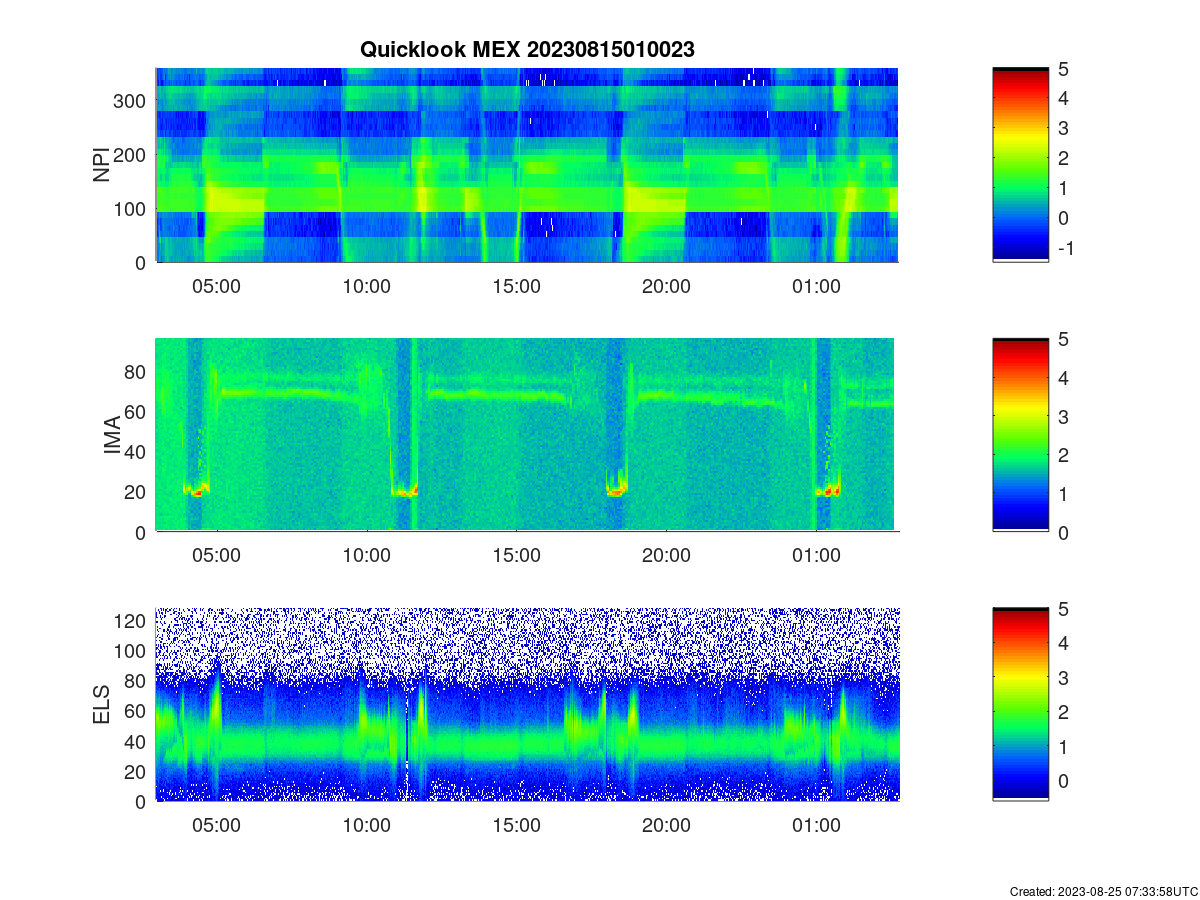The image size is (1200, 900).
Task: Click the "01:00" time label under IMA plot
Action: pos(816,556)
